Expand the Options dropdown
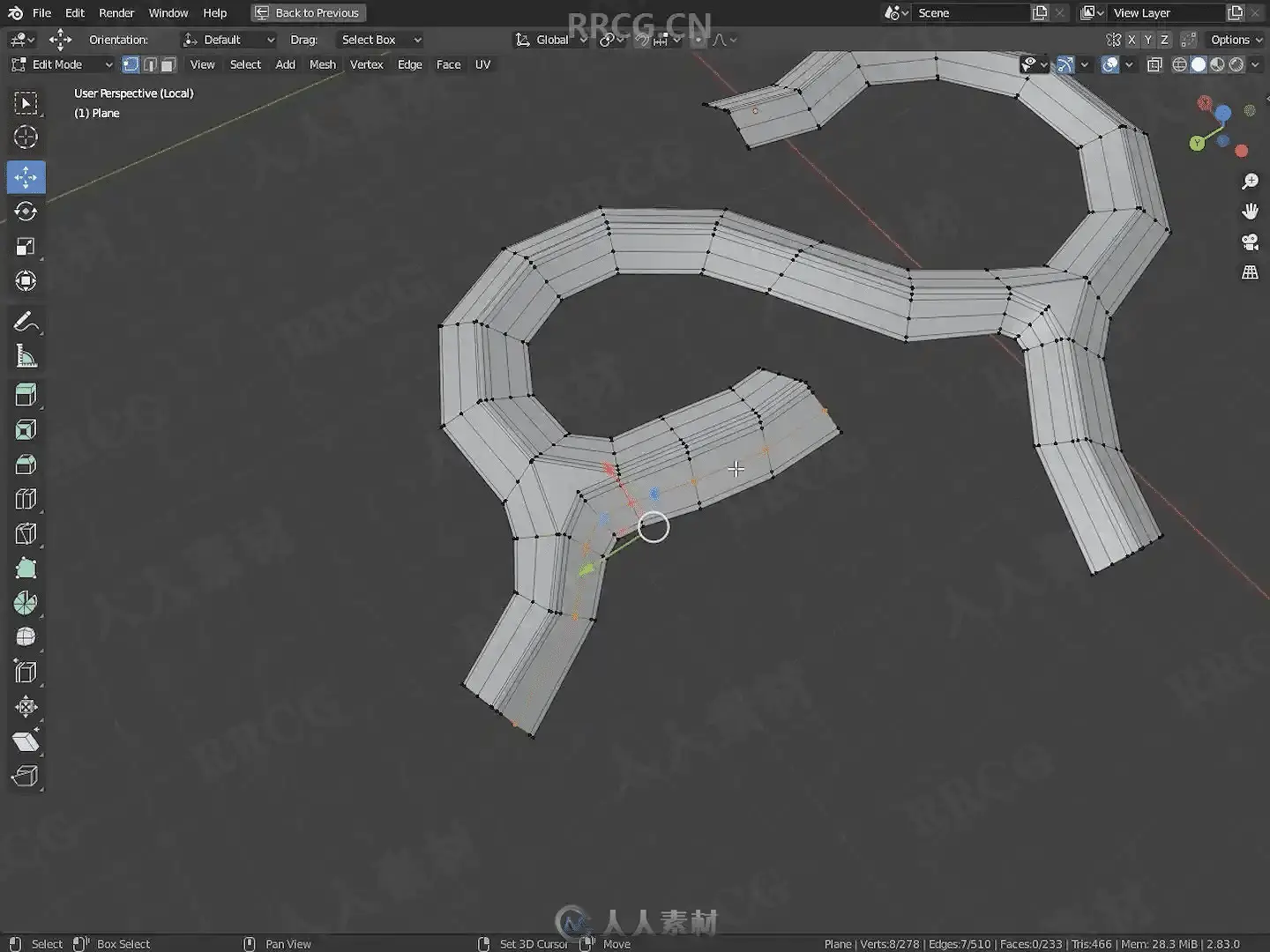This screenshot has height=952, width=1270. 1235,40
